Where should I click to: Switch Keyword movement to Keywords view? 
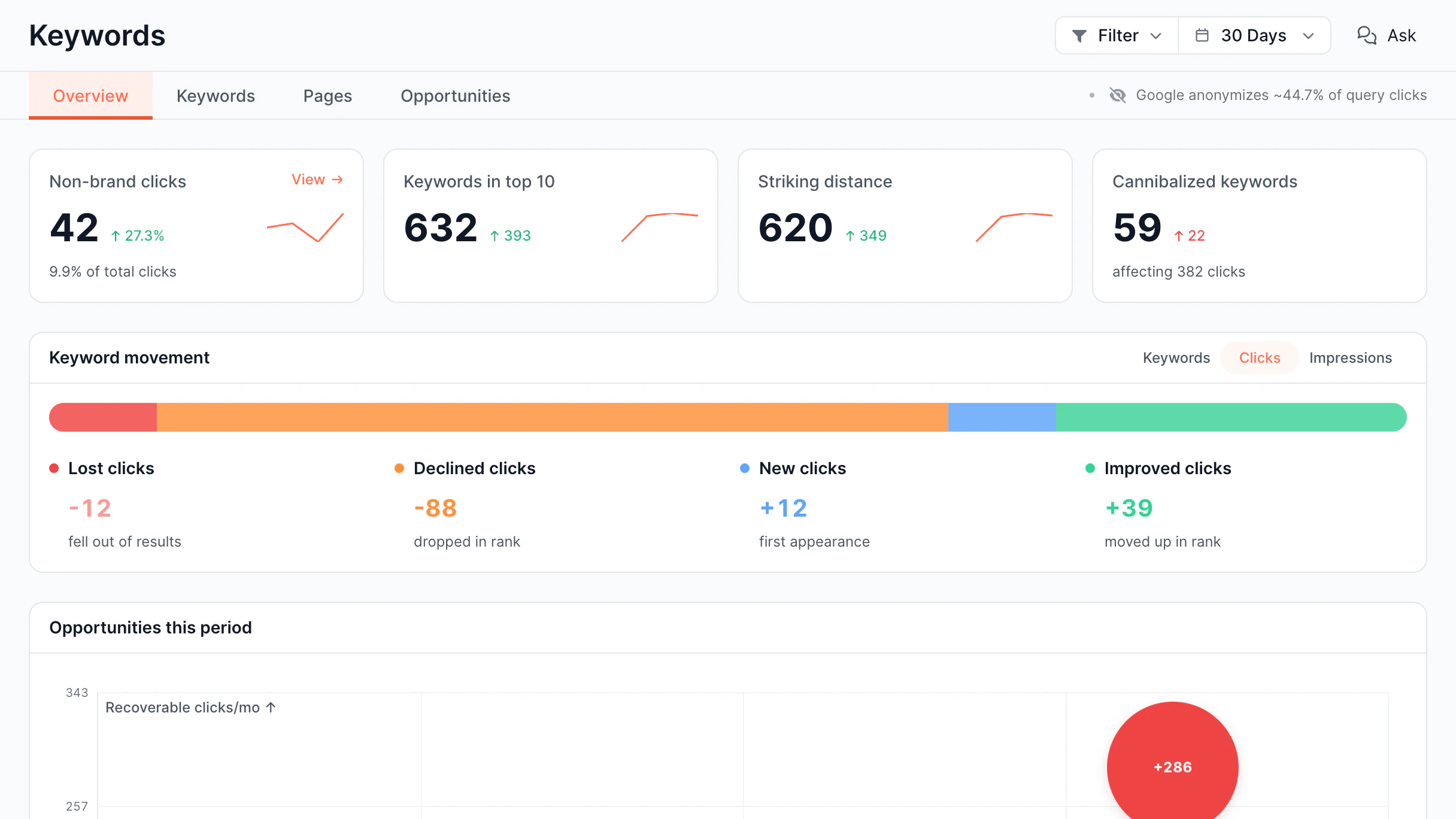tap(1176, 358)
